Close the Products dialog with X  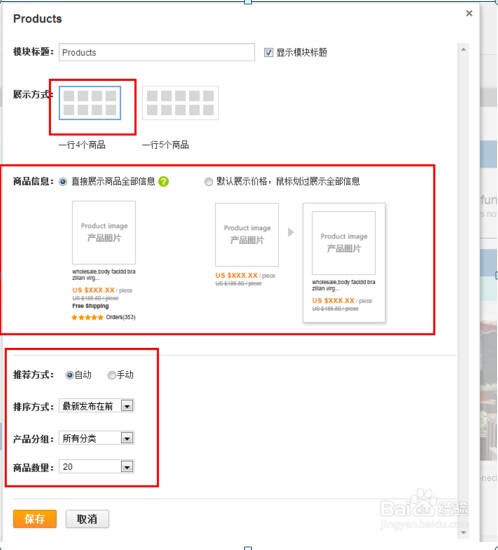pos(469,13)
